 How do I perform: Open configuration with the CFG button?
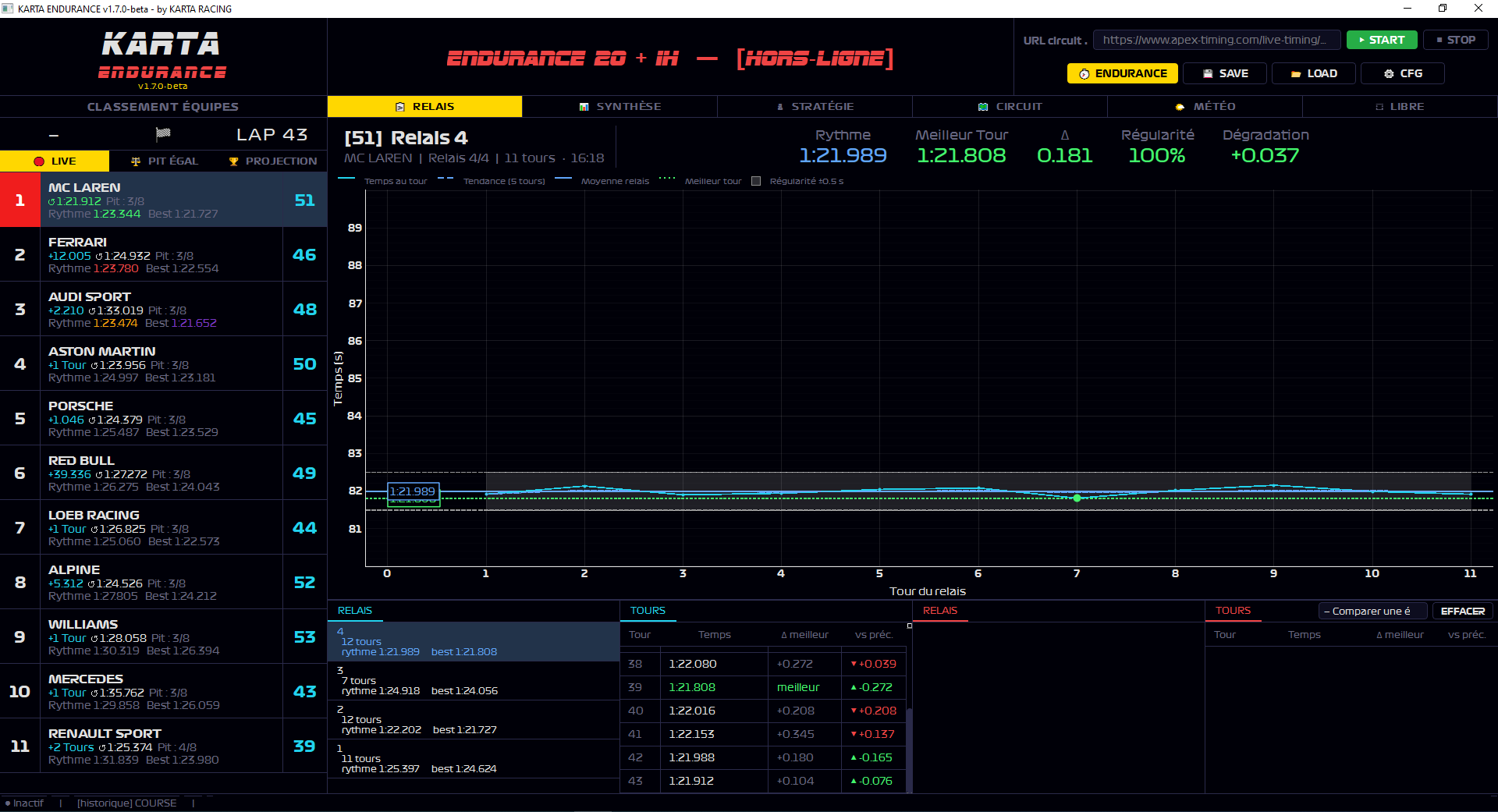click(1403, 73)
